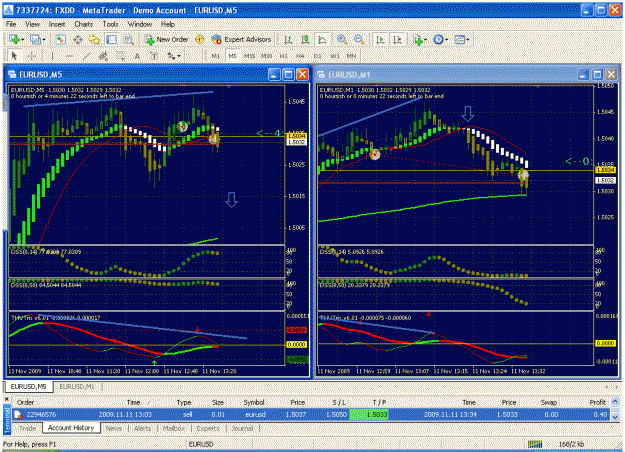This screenshot has width=625, height=452.
Task: Toggle the Terminal window icon
Action: pos(112,39)
